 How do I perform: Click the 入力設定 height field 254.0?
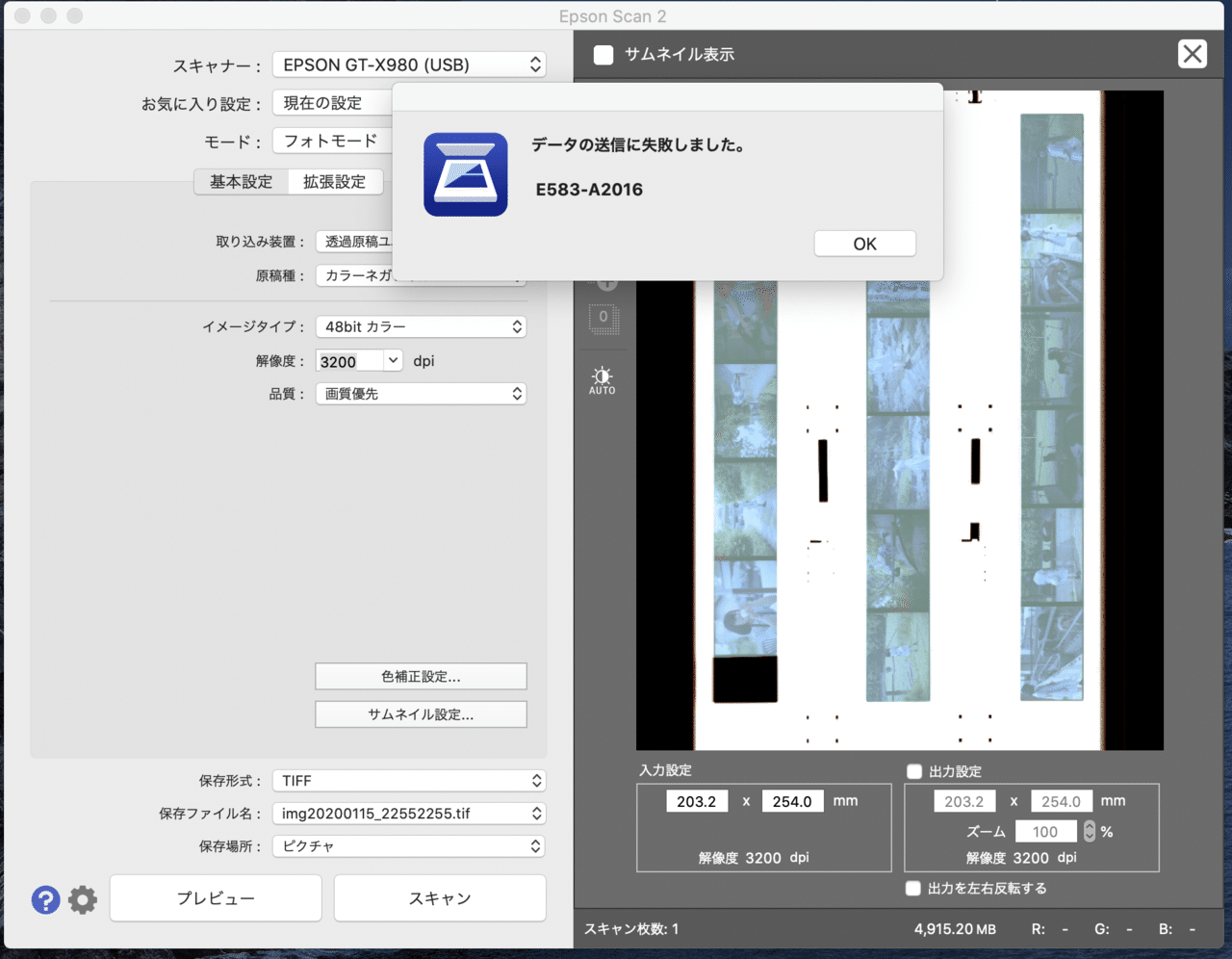pyautogui.click(x=792, y=801)
